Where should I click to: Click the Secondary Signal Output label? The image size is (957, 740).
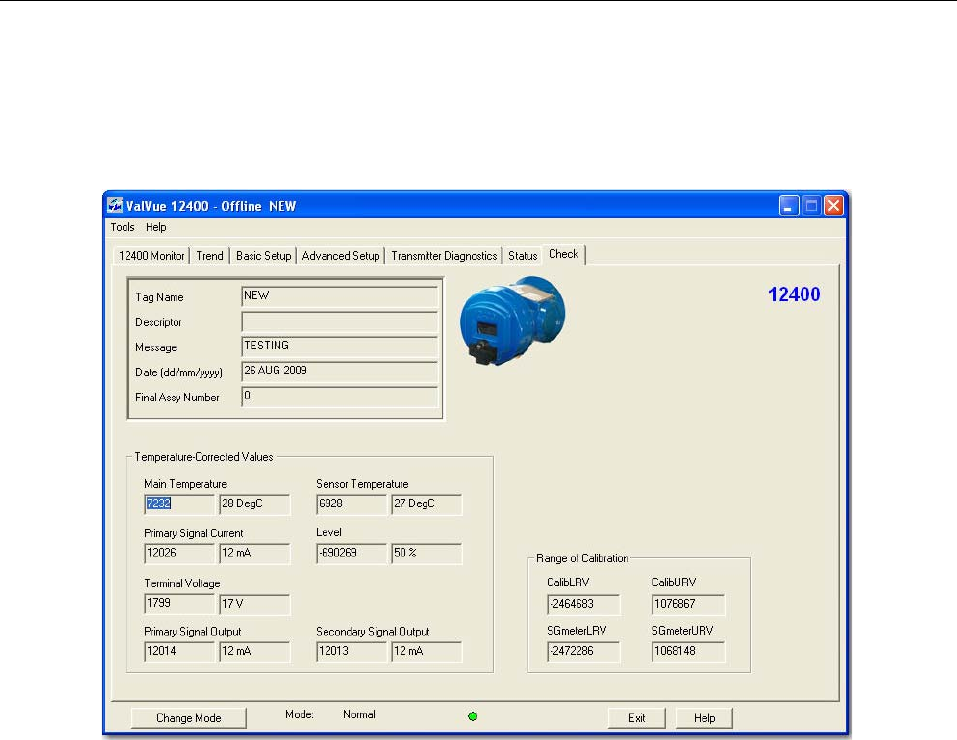coord(372,632)
